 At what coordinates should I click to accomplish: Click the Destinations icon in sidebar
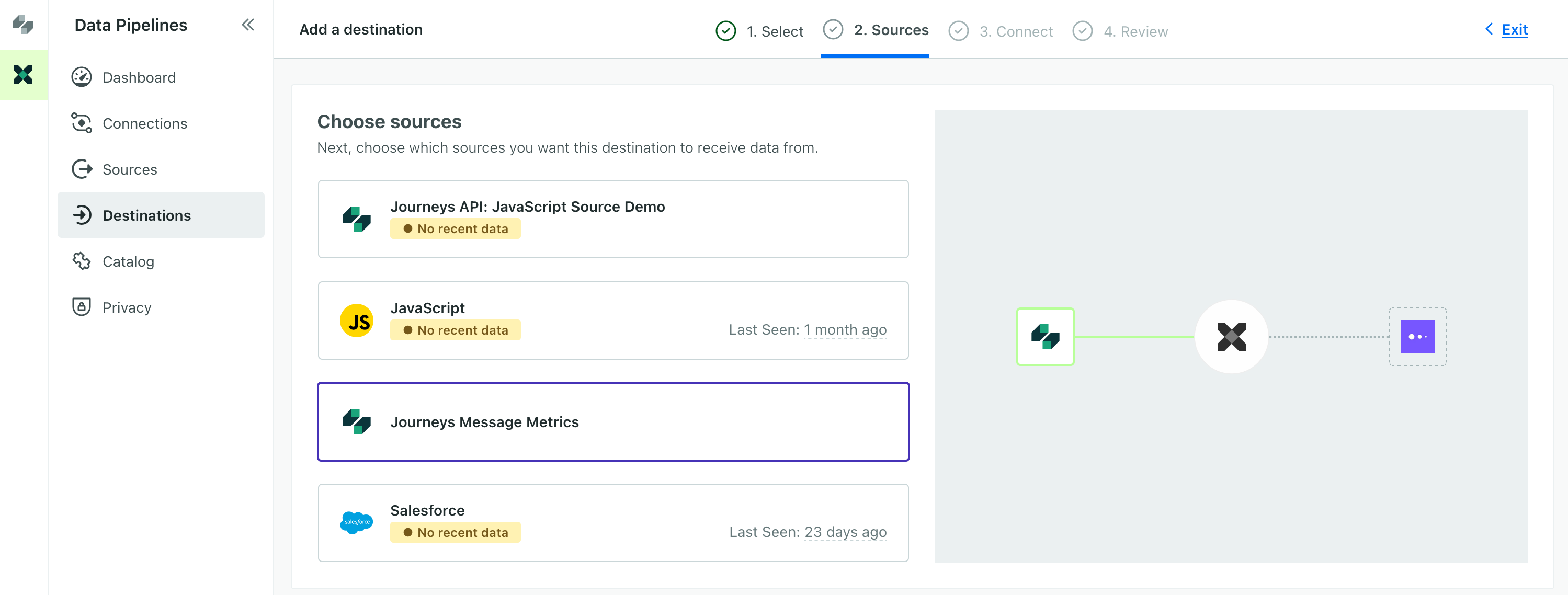[81, 215]
